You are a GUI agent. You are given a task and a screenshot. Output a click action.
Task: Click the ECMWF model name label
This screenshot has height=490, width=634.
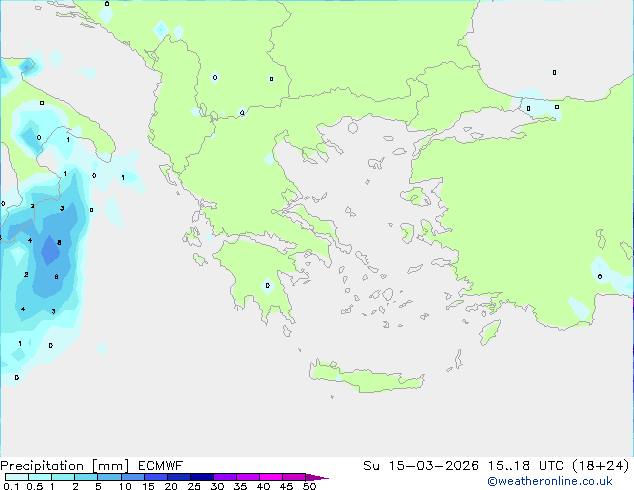click(x=161, y=466)
